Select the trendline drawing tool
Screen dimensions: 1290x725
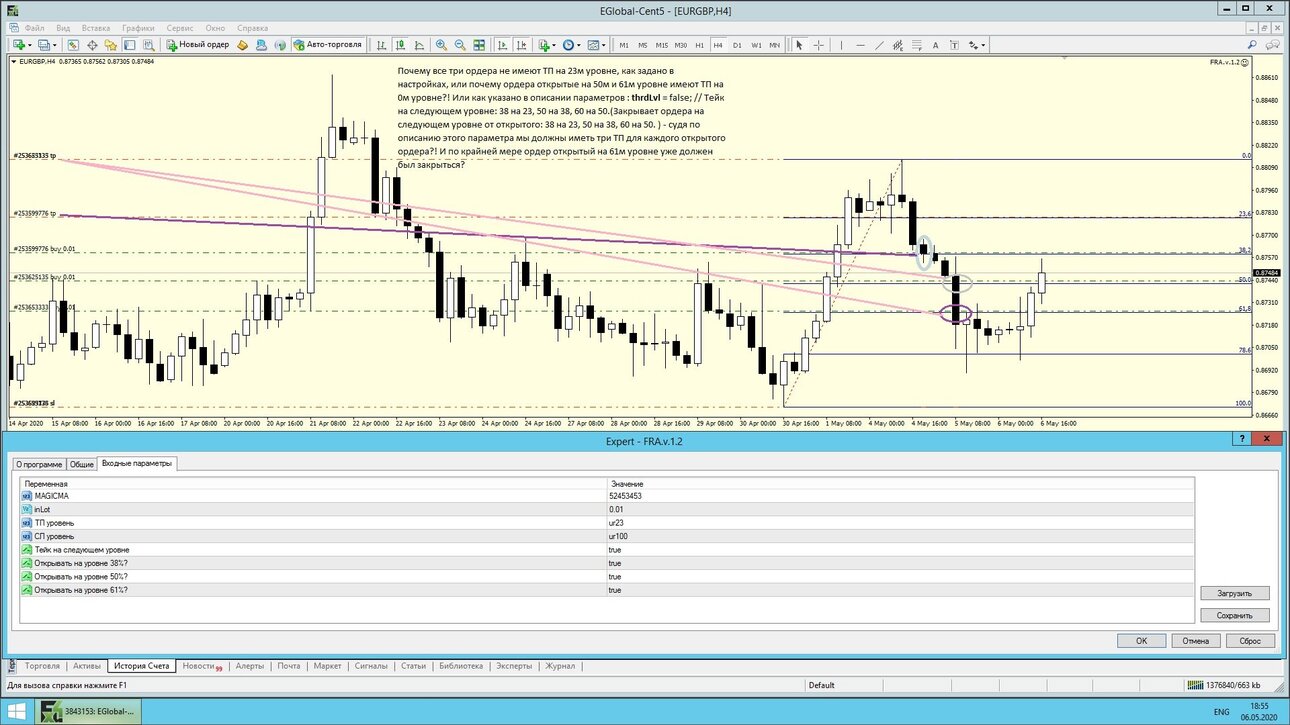click(x=879, y=45)
